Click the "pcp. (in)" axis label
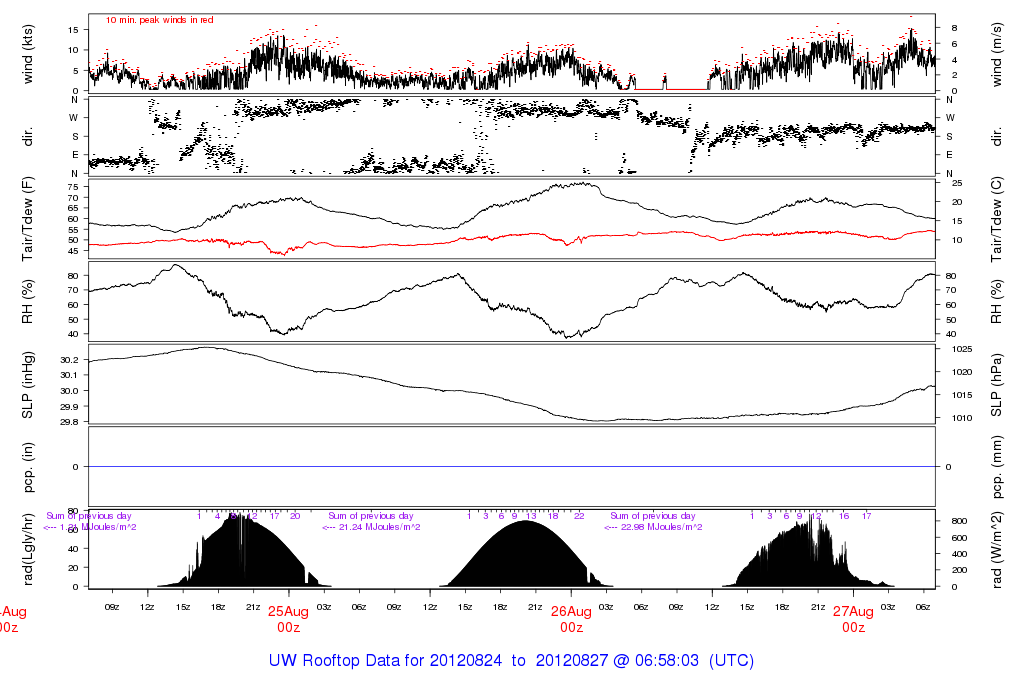The height and width of the screenshot is (700, 1024). tap(27, 467)
